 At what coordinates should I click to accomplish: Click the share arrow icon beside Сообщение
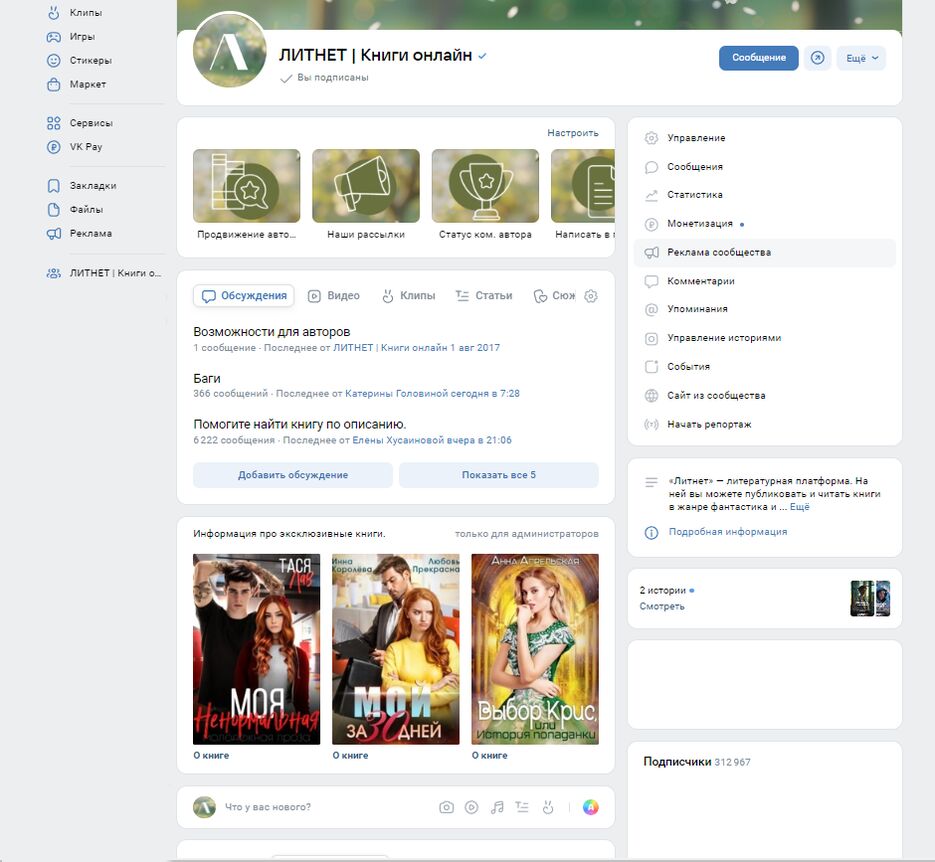tap(818, 58)
